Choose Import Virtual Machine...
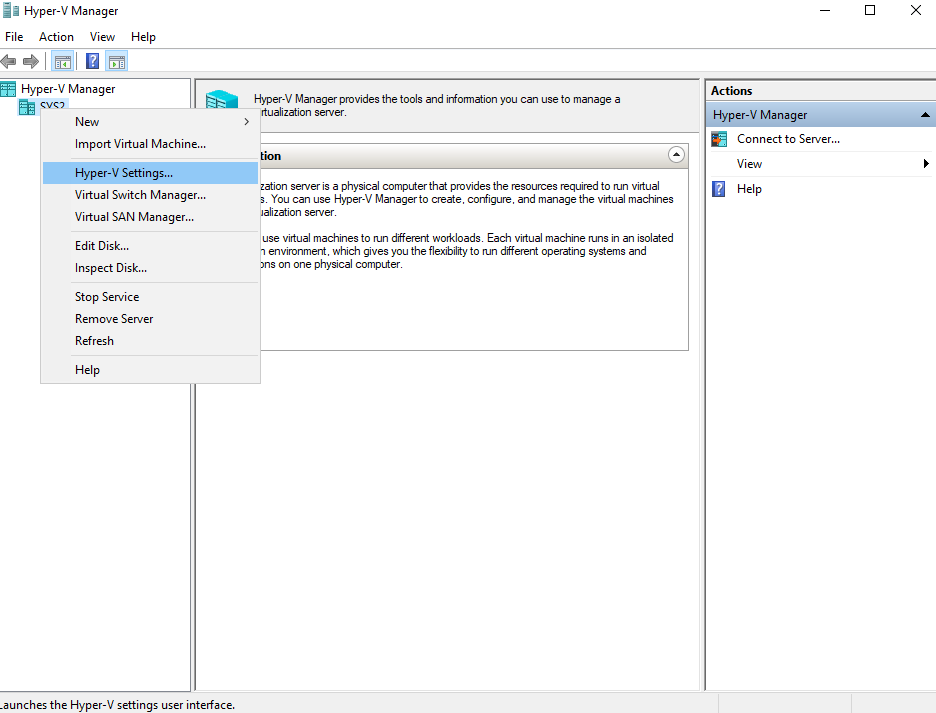This screenshot has width=936, height=713. pyautogui.click(x=150, y=144)
